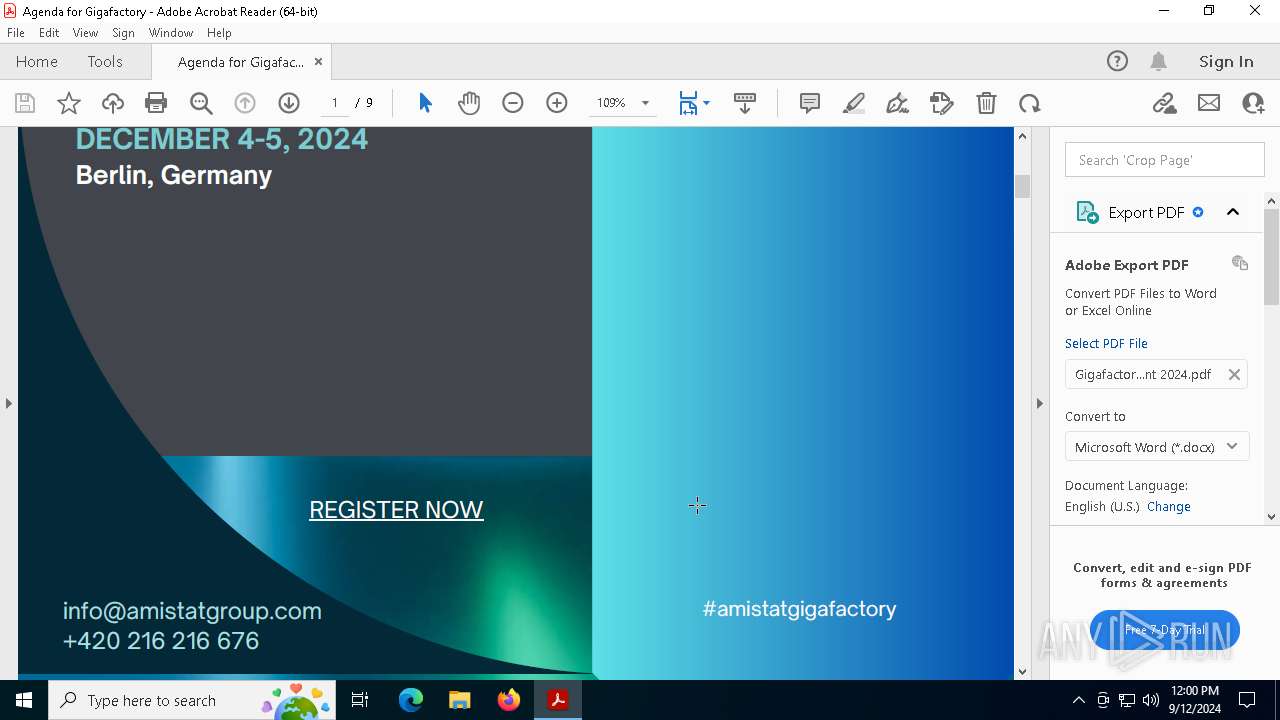The height and width of the screenshot is (720, 1280).
Task: Zoom out with the minus circle icon
Action: click(x=513, y=103)
